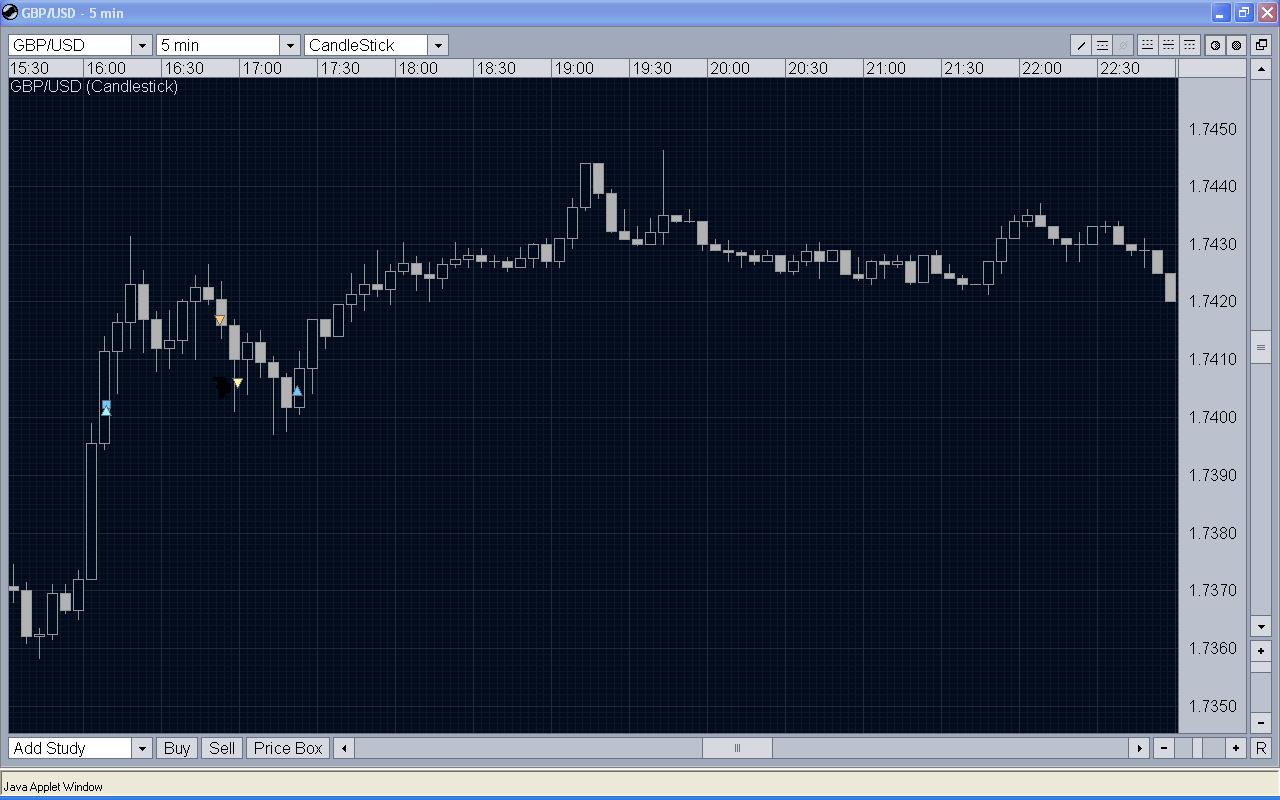Click the greyed-out delete line icon
Viewport: 1280px width, 800px height.
1123,45
